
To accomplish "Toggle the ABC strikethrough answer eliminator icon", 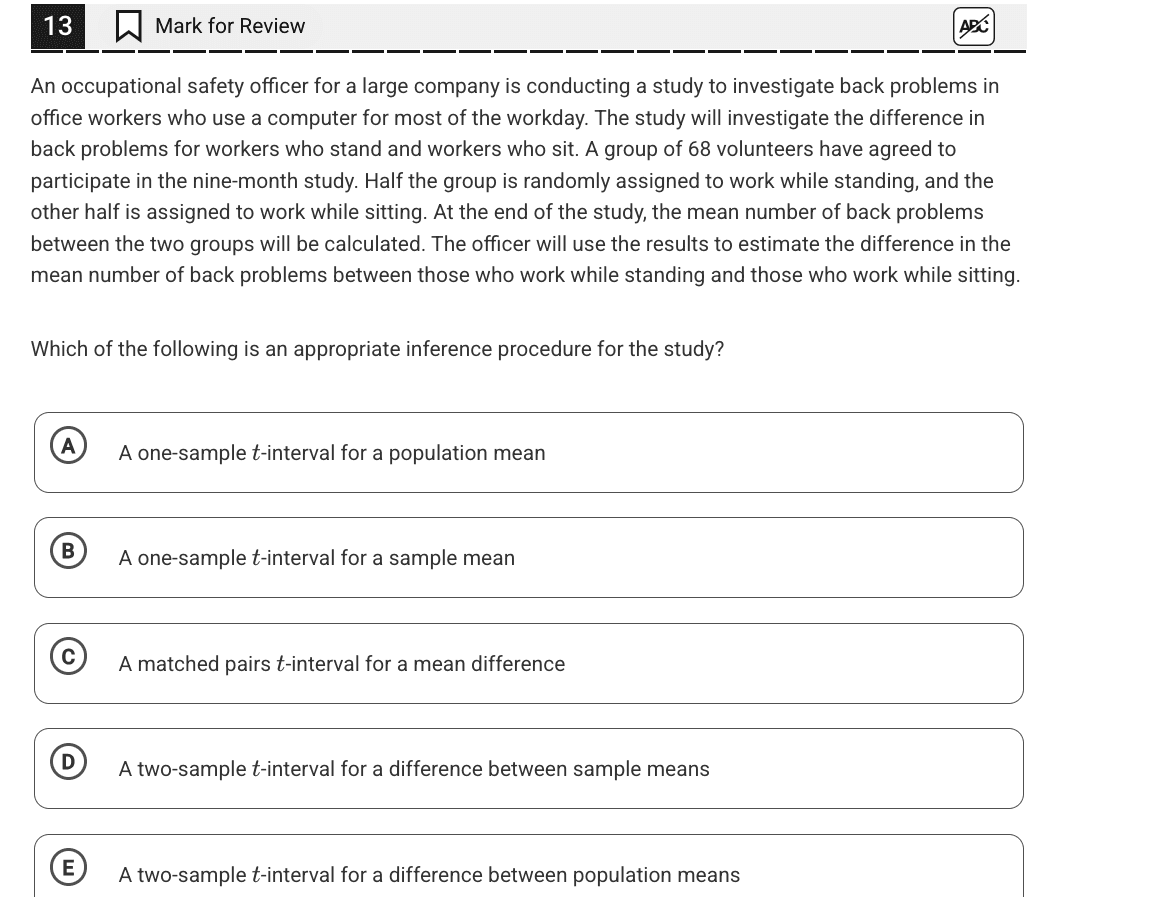I will tap(973, 27).
